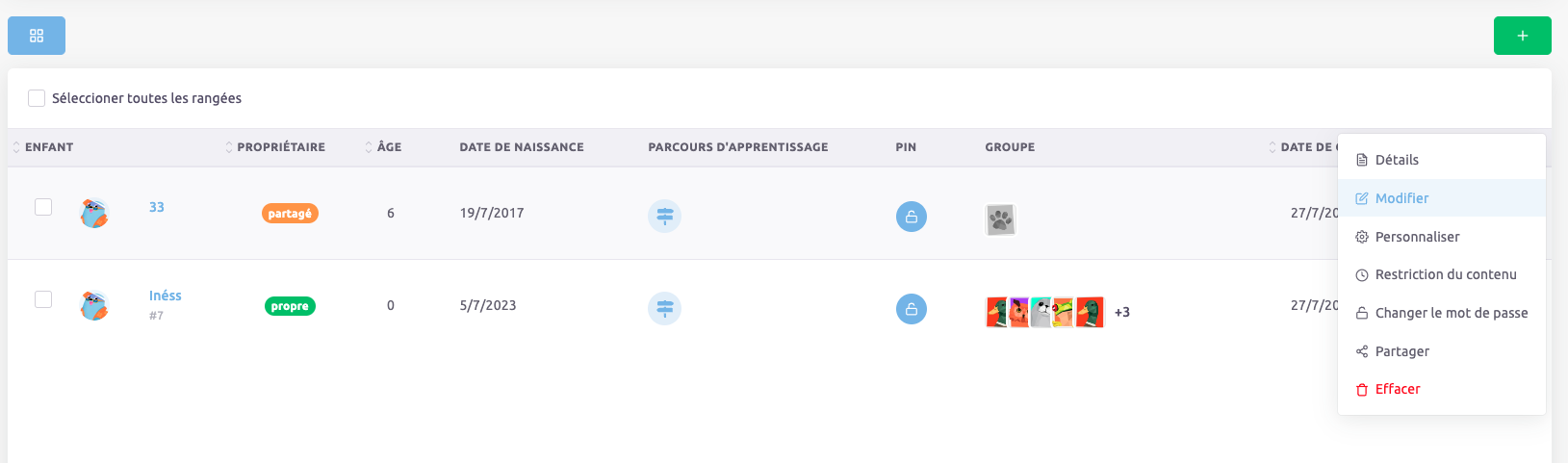Click the green plus add button
The width and height of the screenshot is (1568, 463).
tap(1522, 36)
